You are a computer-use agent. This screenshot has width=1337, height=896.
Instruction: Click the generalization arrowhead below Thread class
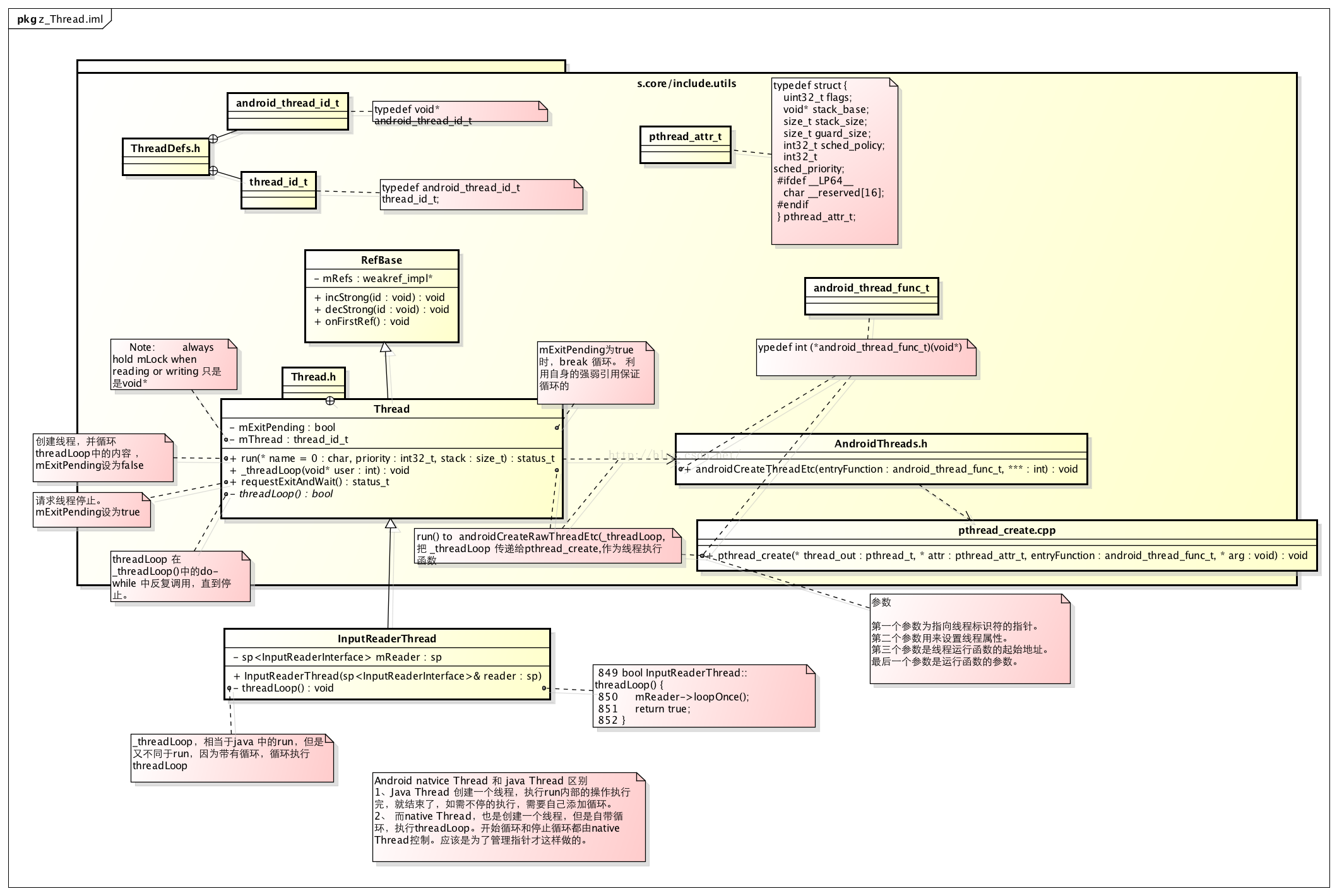tap(391, 524)
